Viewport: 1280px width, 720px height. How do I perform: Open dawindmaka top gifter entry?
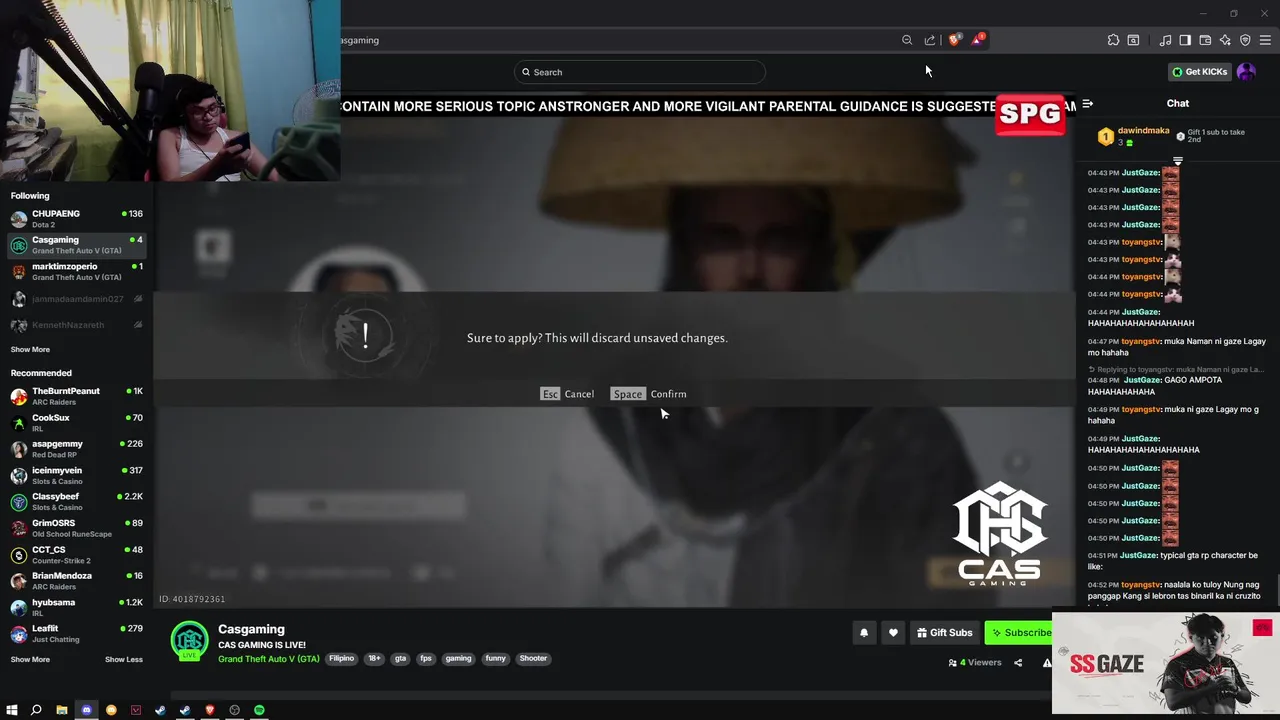tap(1134, 136)
